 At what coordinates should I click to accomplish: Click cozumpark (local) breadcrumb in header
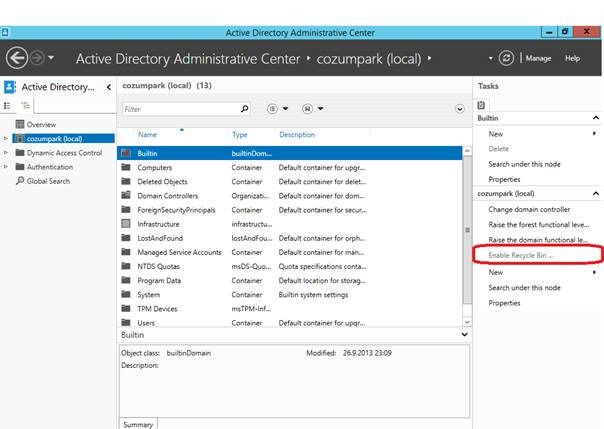click(369, 59)
